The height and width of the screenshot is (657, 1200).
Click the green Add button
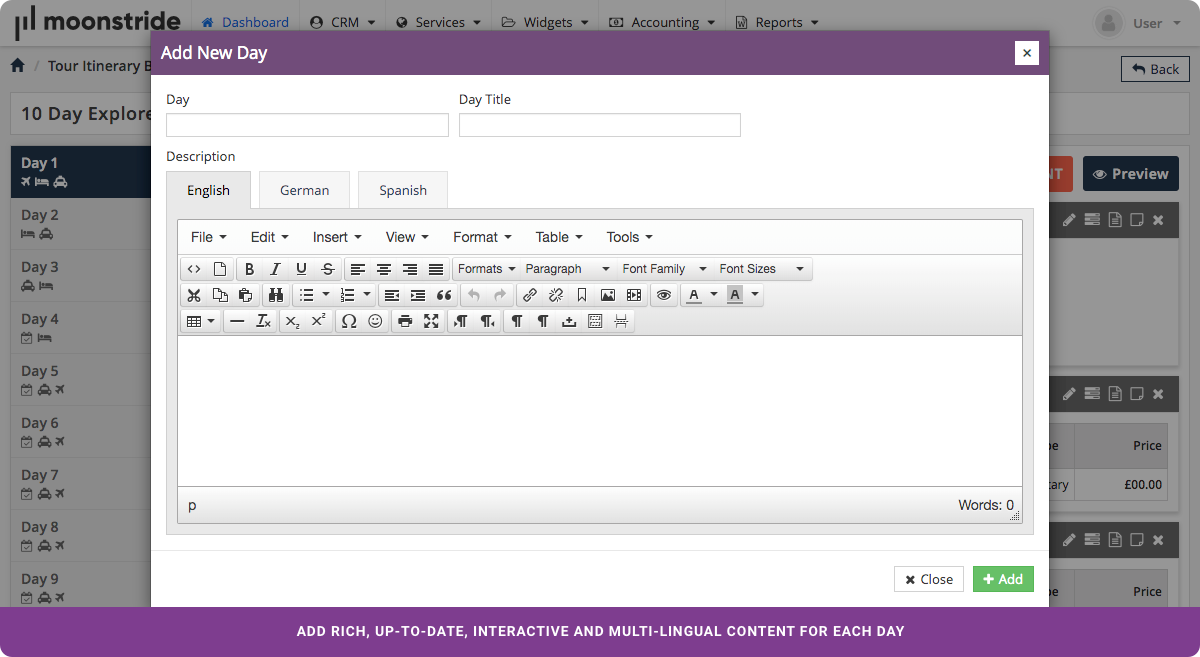tap(1003, 579)
